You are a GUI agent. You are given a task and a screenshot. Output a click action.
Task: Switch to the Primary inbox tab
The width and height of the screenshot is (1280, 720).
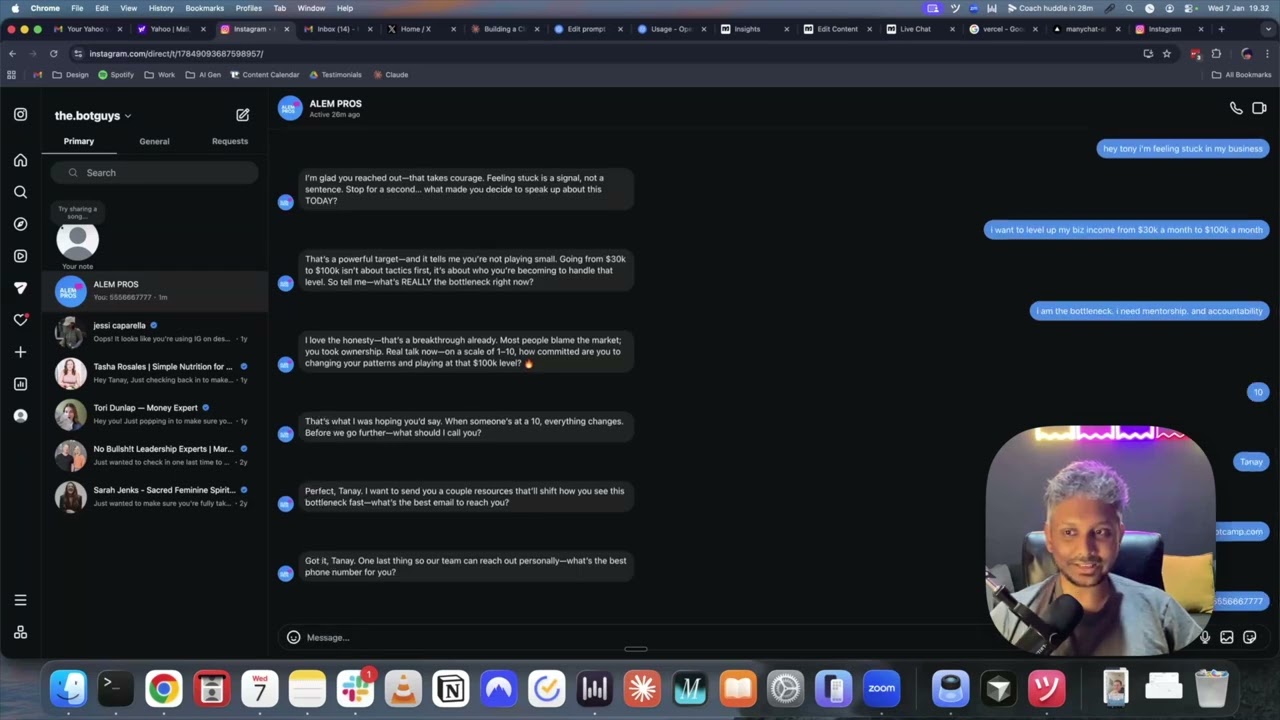coord(79,141)
